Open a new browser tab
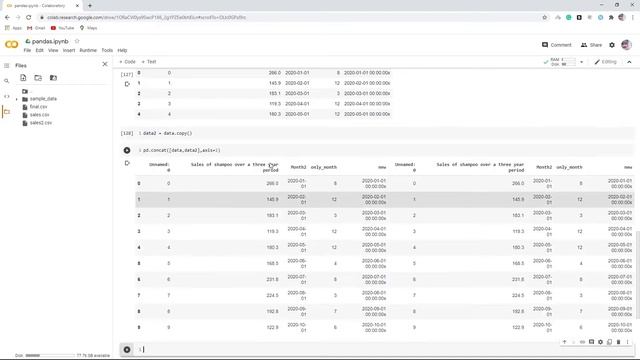 pos(90,6)
